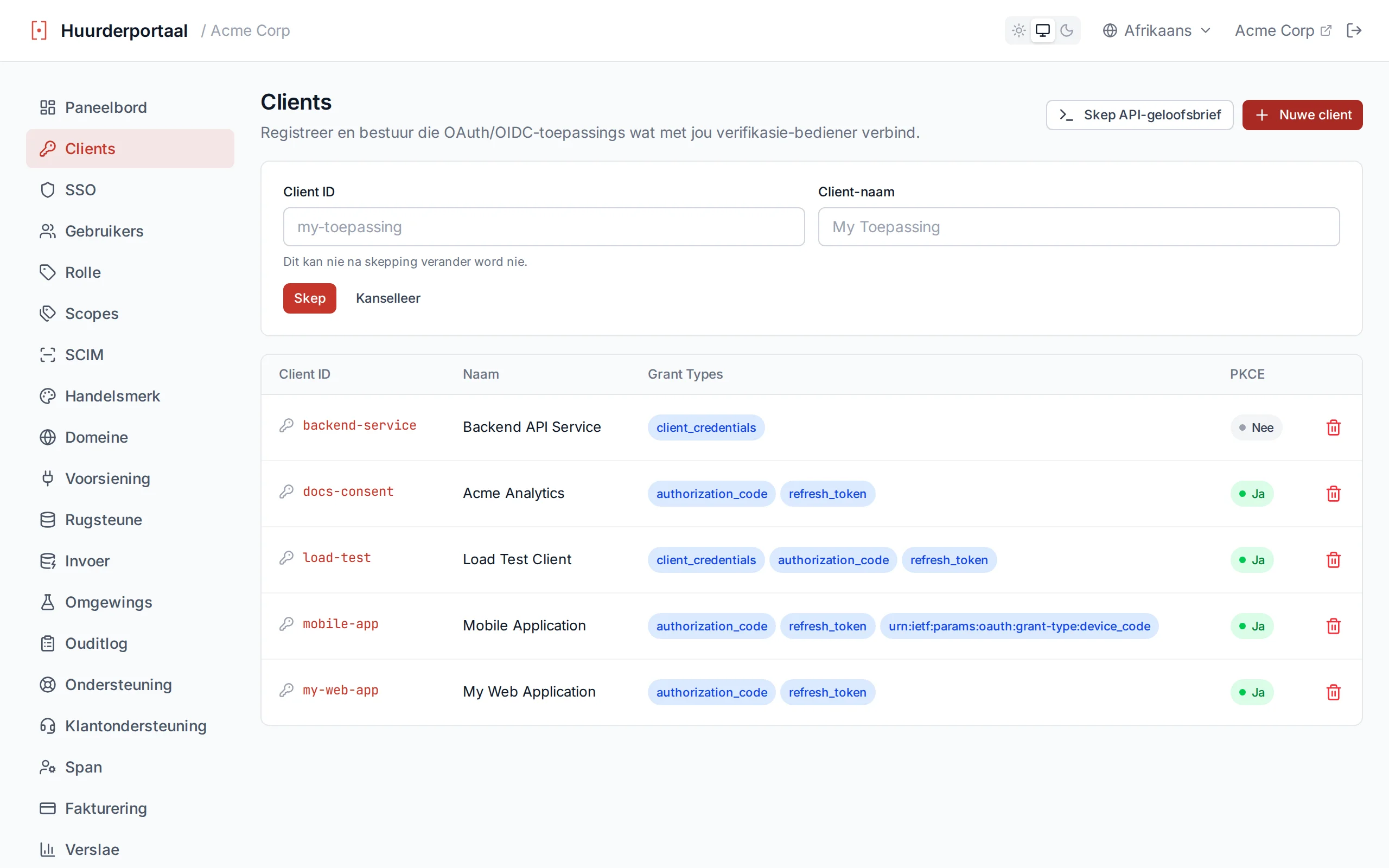1389x868 pixels.
Task: Click Skep API-geloofsbrief button
Action: click(1139, 115)
